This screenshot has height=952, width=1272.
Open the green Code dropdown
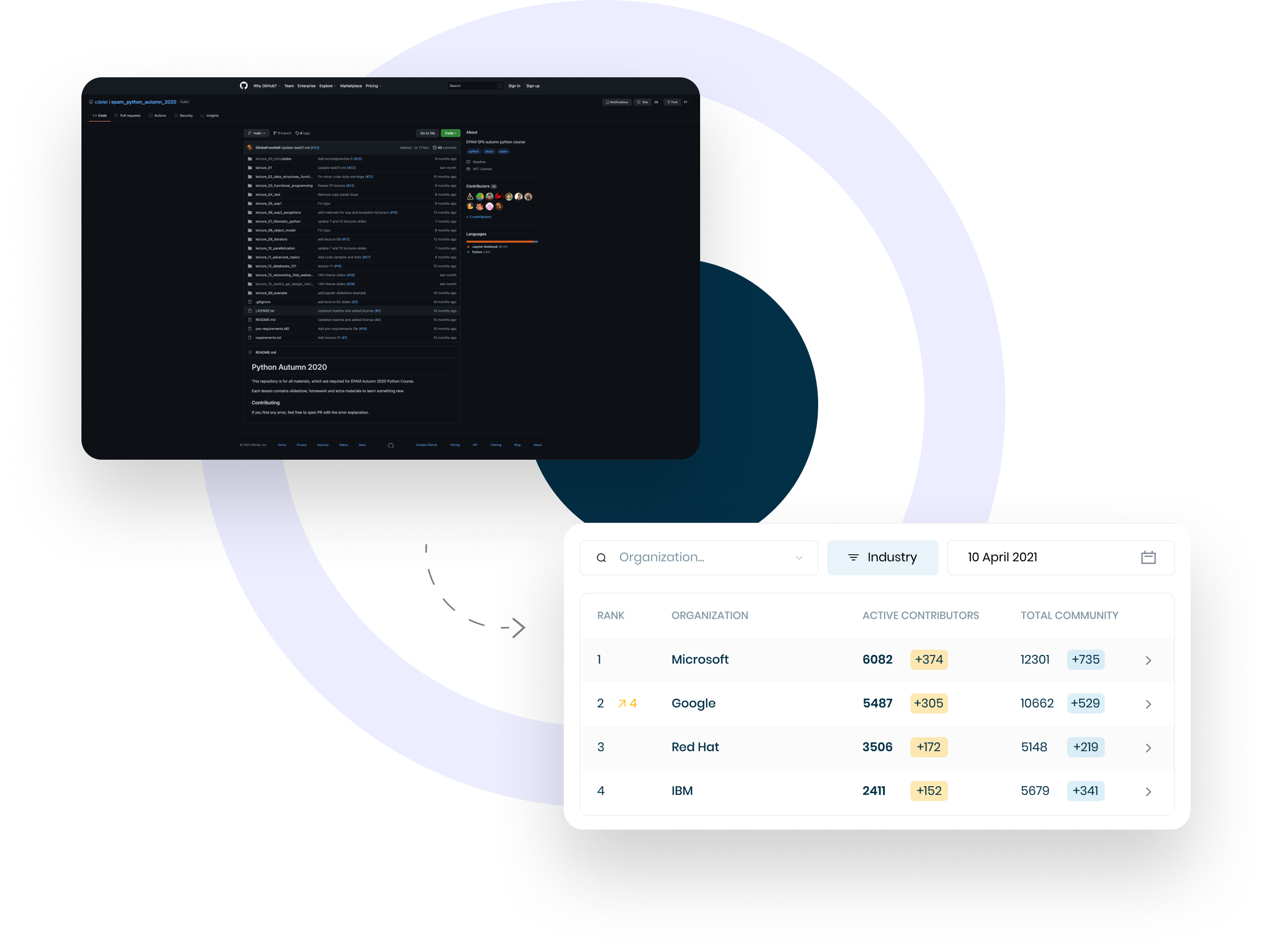coord(450,133)
